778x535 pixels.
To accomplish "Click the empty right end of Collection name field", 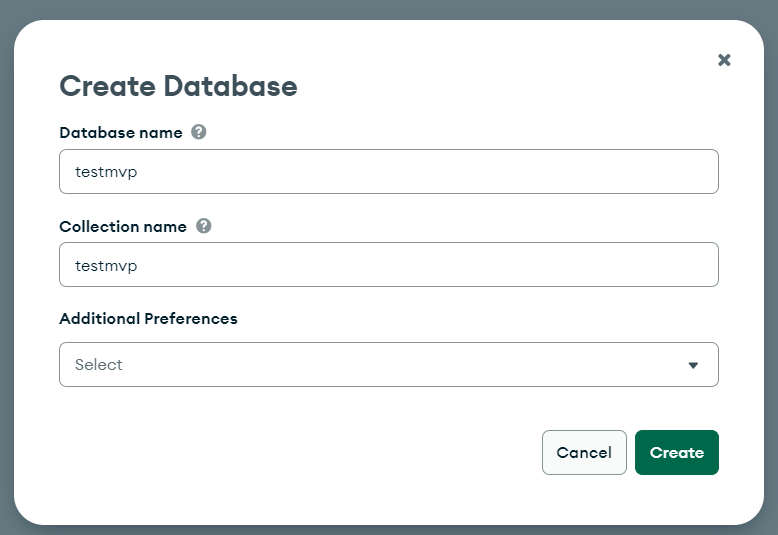I will [650, 265].
